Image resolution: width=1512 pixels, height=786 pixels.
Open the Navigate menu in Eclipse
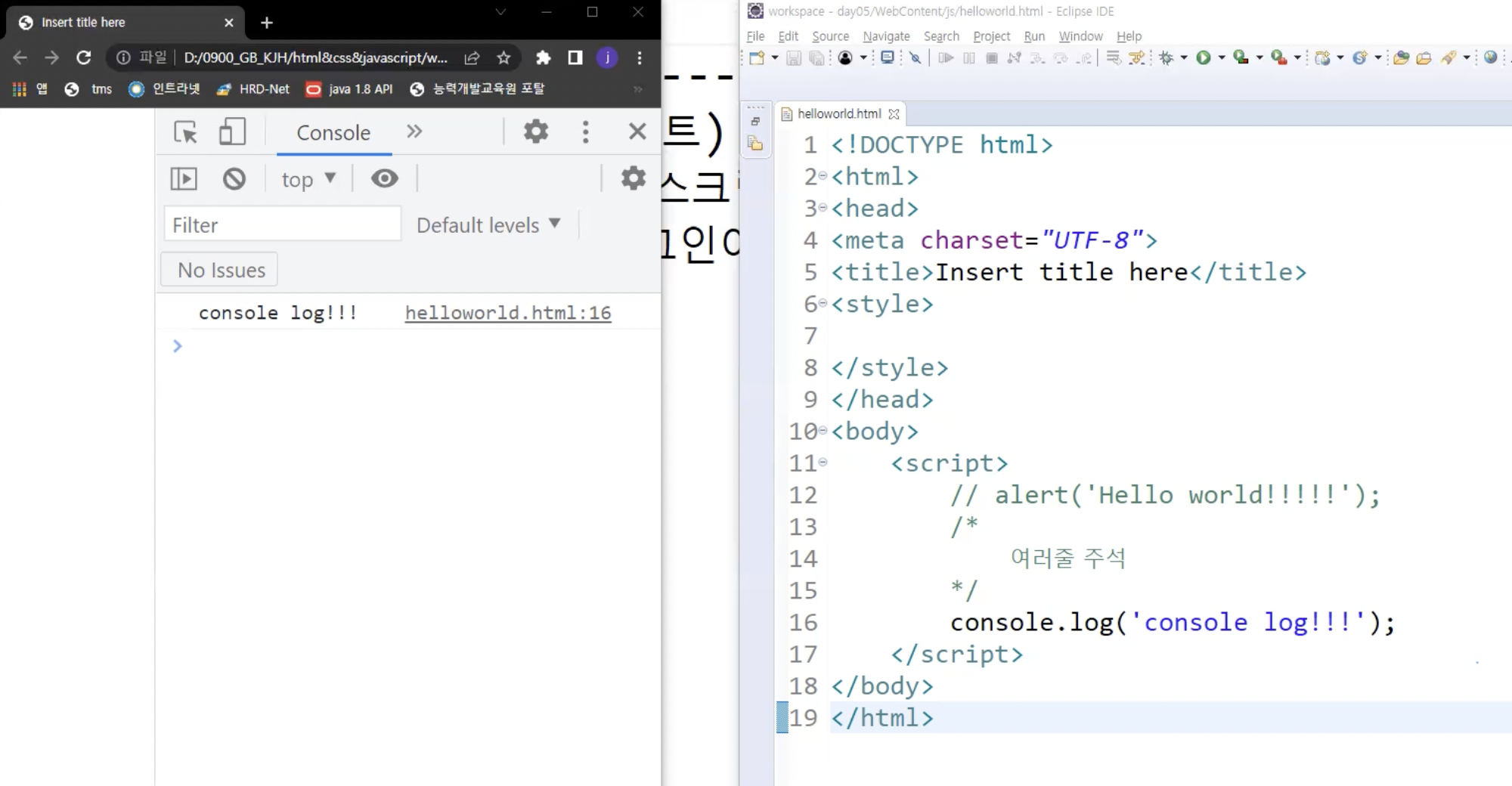[x=886, y=36]
